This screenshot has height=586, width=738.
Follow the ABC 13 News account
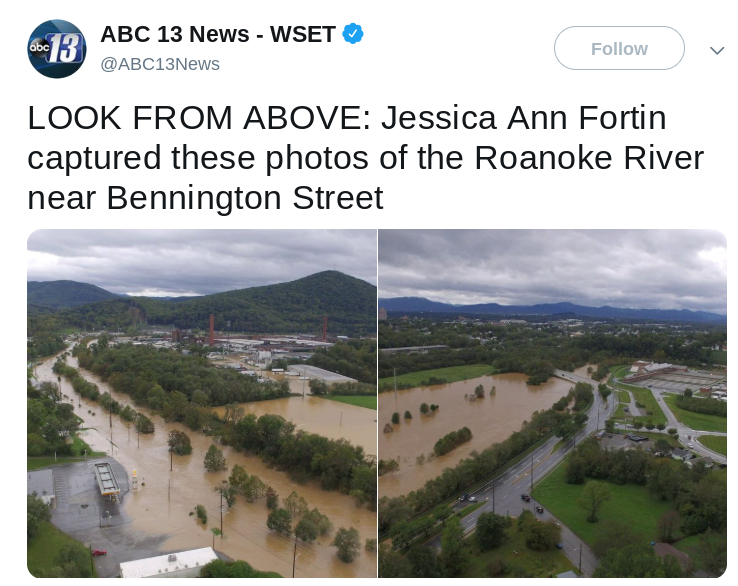point(619,48)
